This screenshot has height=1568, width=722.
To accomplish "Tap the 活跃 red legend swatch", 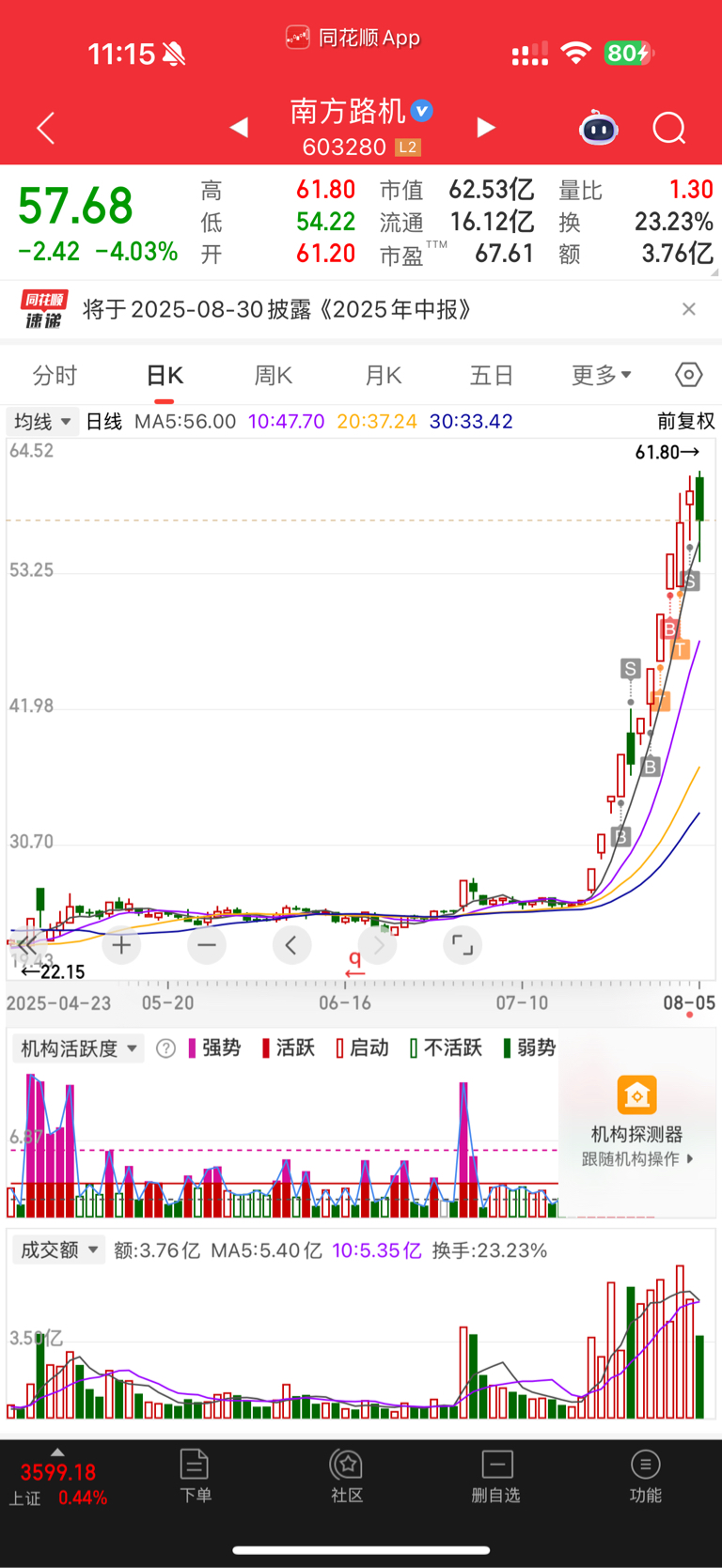I will pos(266,1048).
